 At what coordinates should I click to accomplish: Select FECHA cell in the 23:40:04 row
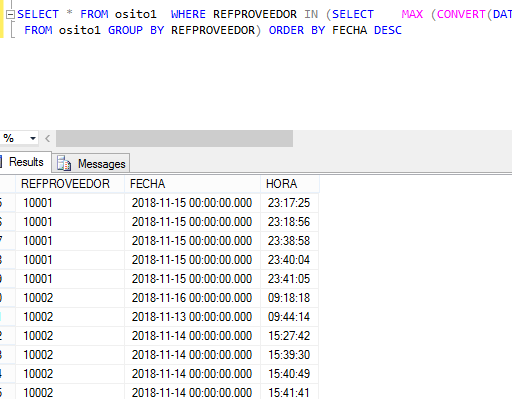click(x=192, y=260)
